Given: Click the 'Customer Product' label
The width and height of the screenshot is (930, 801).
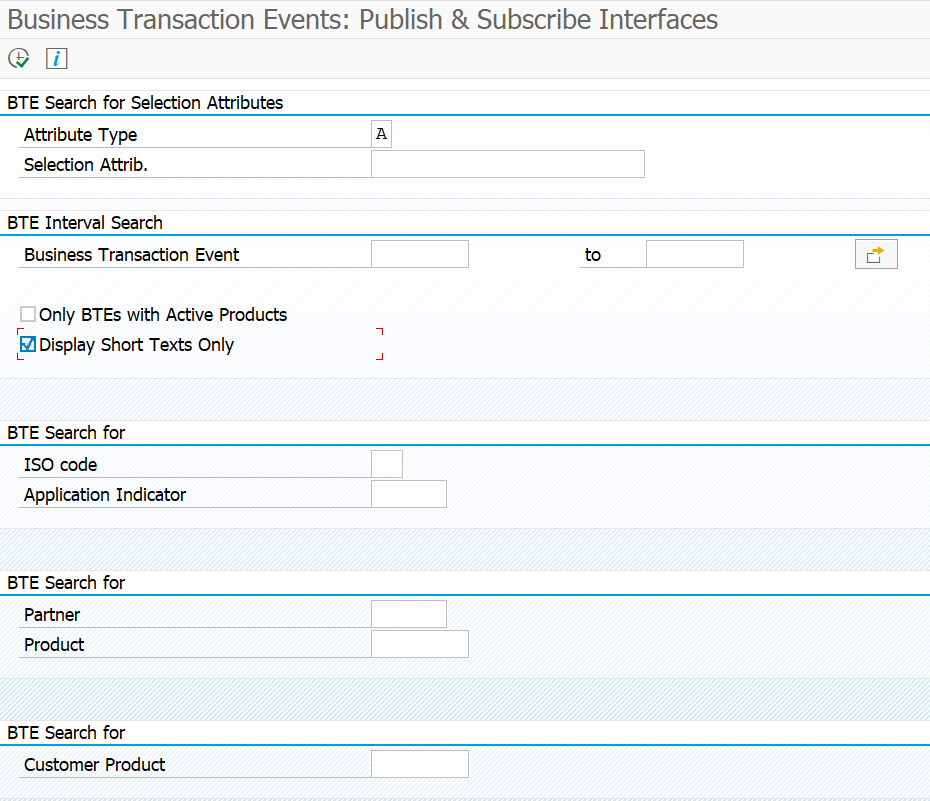Looking at the screenshot, I should coord(95,765).
